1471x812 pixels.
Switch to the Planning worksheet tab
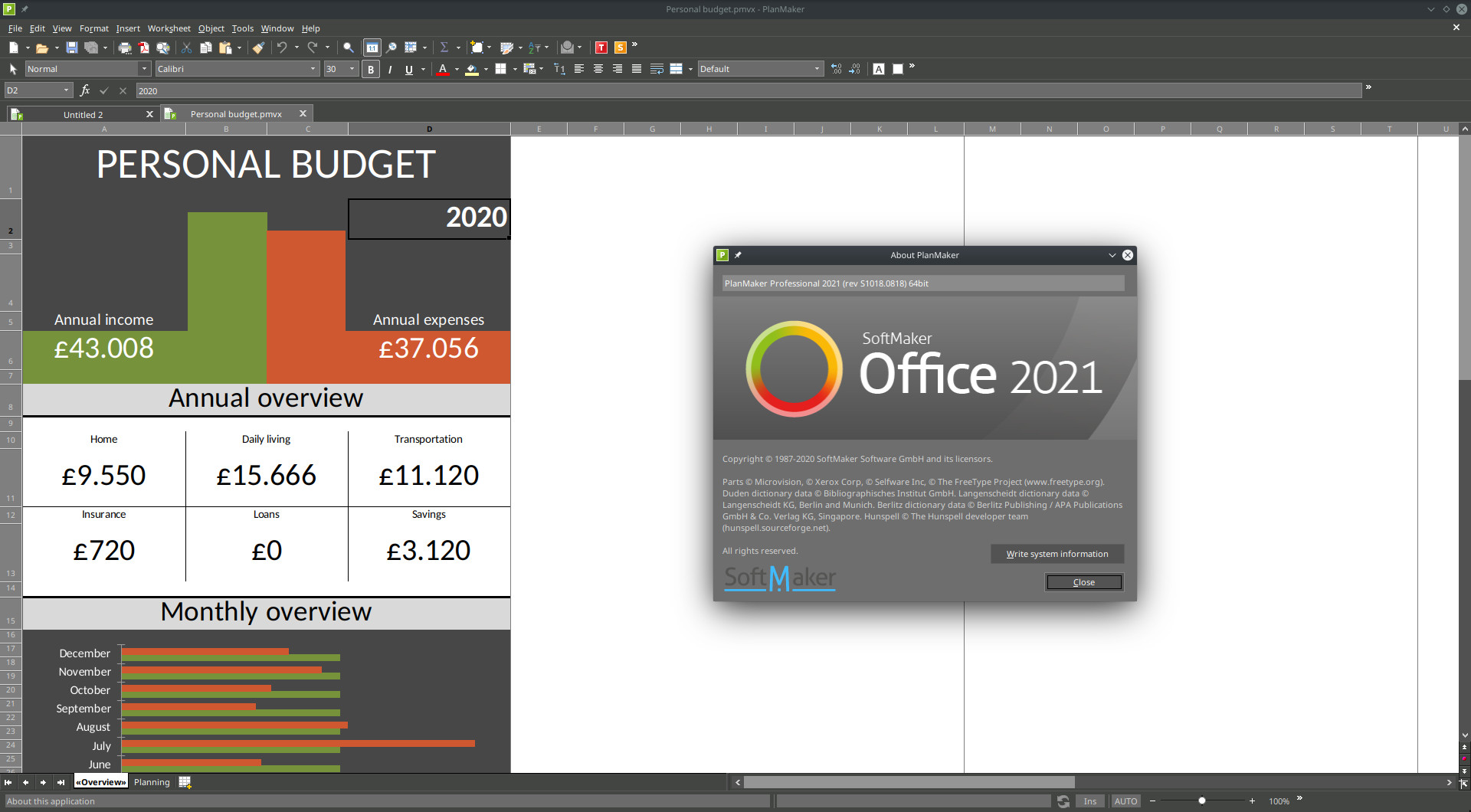[x=152, y=782]
